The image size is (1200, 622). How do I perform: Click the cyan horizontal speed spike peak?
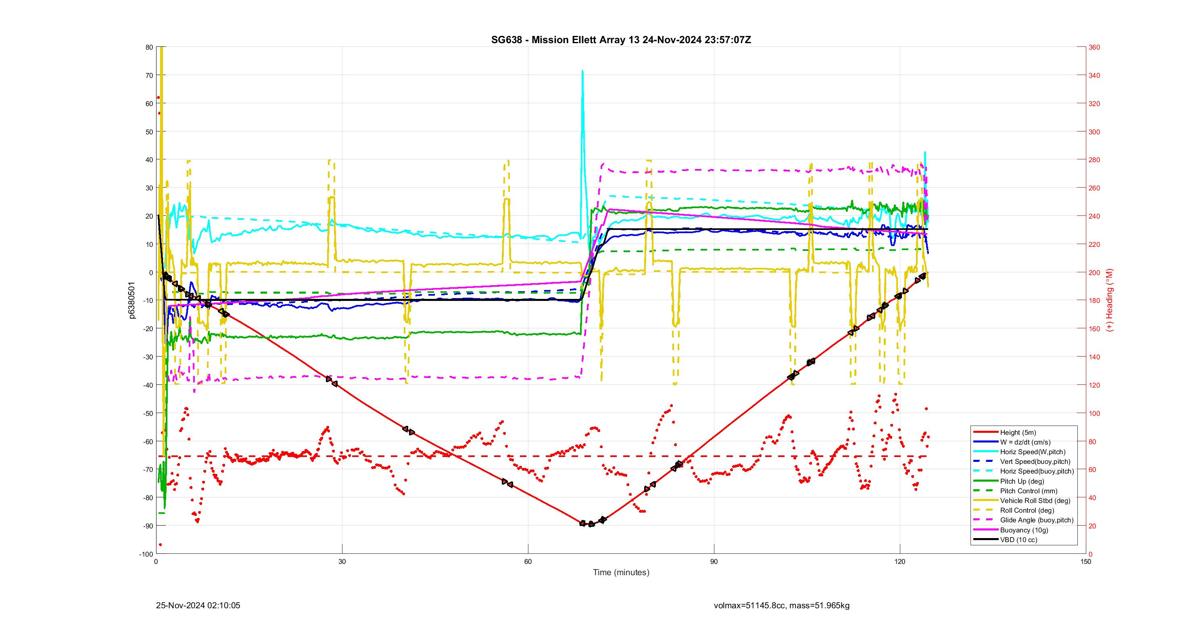(x=582, y=72)
